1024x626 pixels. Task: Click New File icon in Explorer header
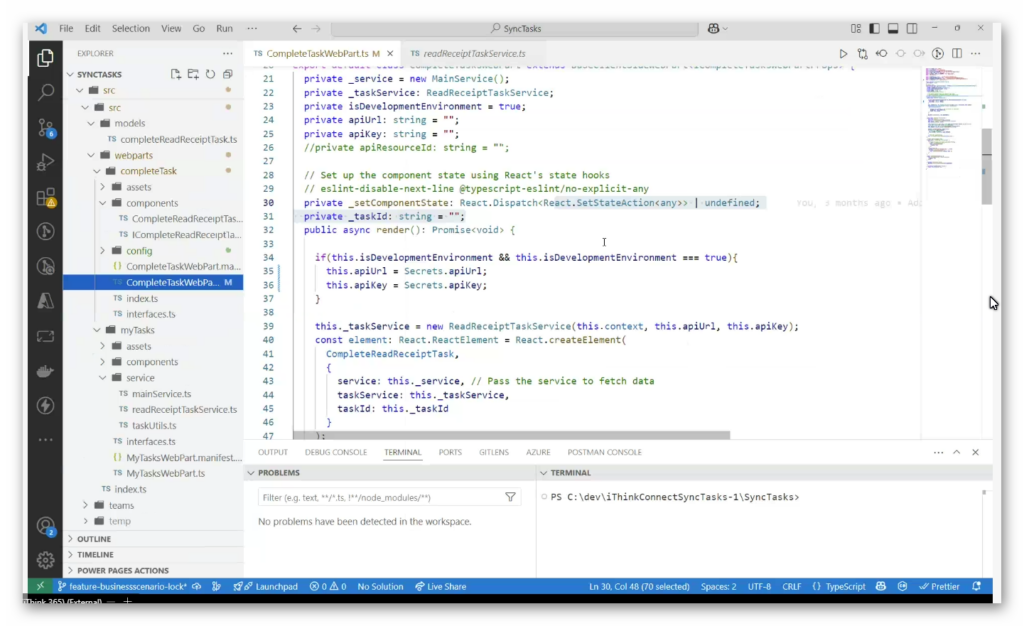tap(176, 74)
